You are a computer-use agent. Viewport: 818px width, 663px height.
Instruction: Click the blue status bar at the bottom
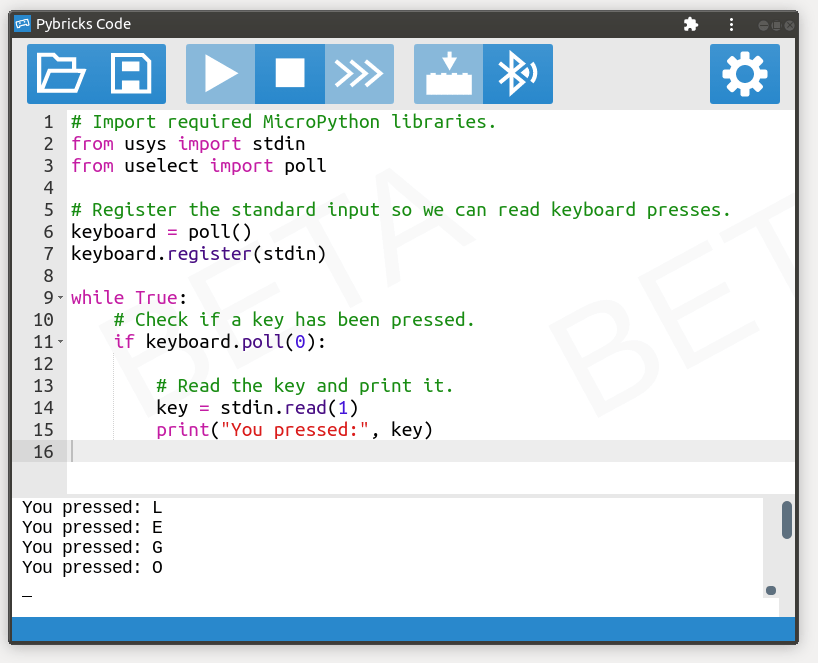(x=400, y=629)
